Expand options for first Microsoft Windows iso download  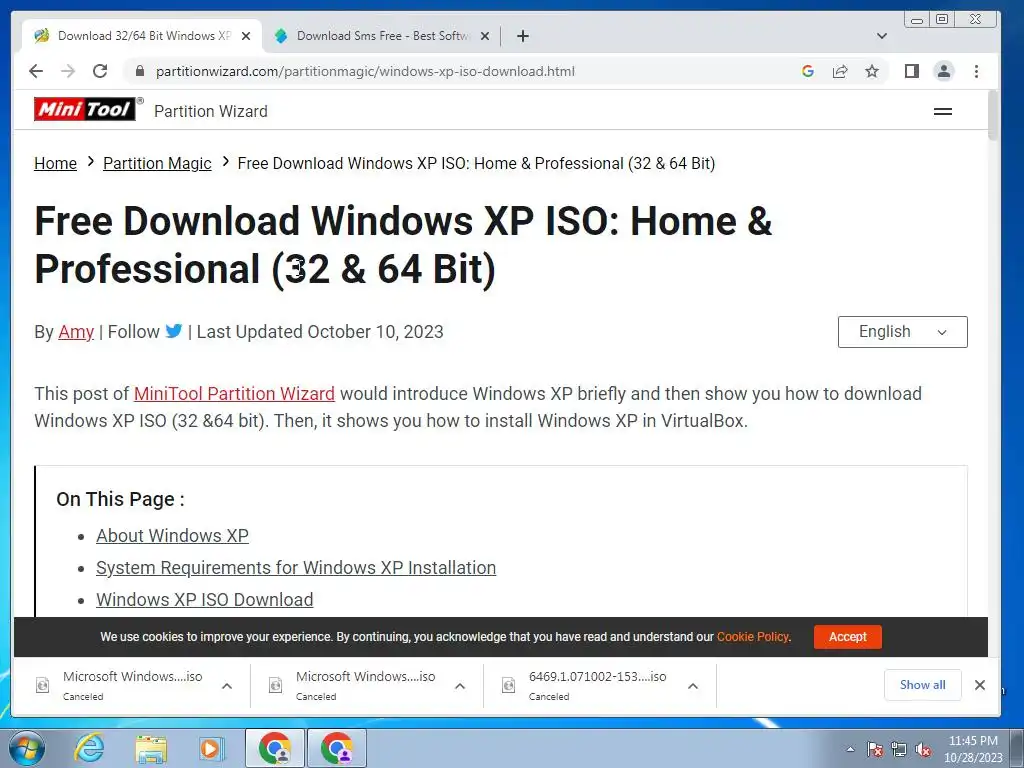[x=227, y=686]
